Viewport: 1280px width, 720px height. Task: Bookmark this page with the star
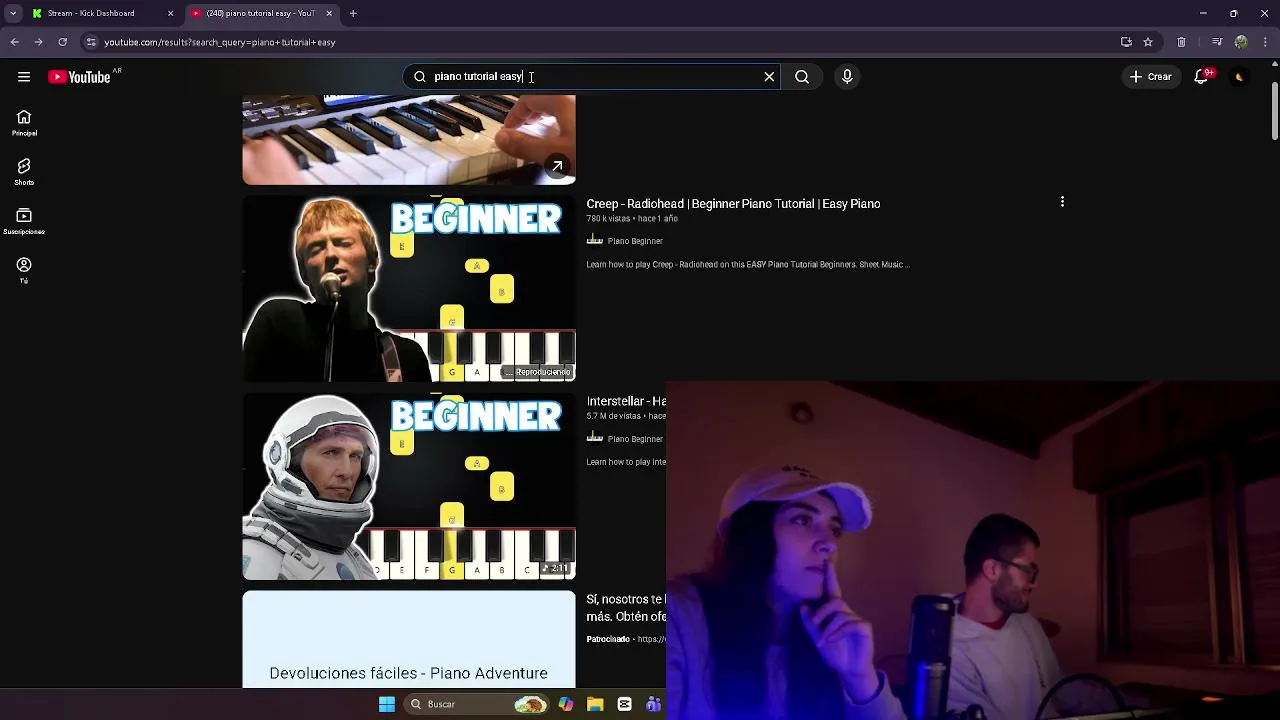point(1148,42)
